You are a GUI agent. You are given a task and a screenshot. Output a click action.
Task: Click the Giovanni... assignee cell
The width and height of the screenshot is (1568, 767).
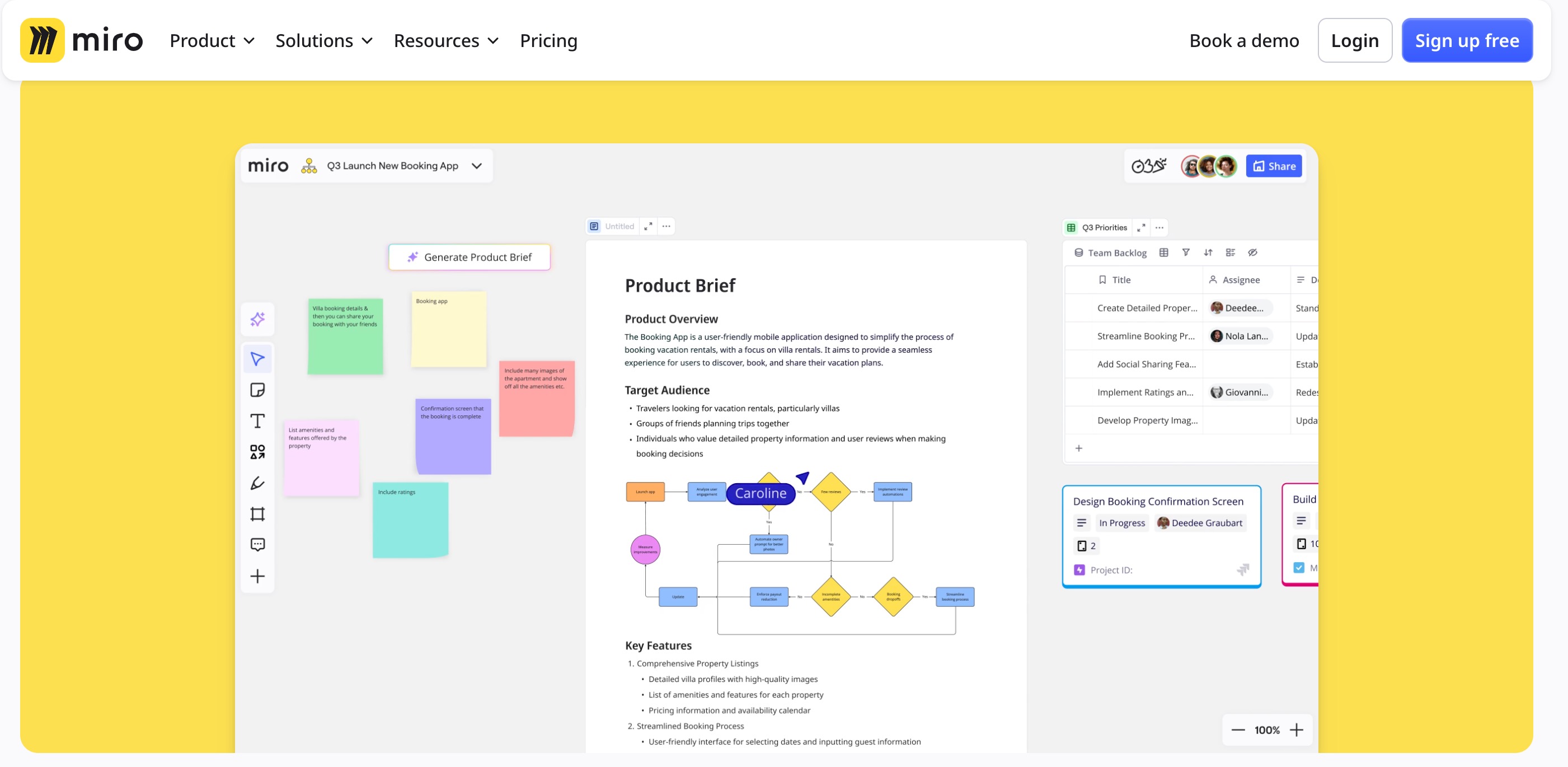point(1240,392)
